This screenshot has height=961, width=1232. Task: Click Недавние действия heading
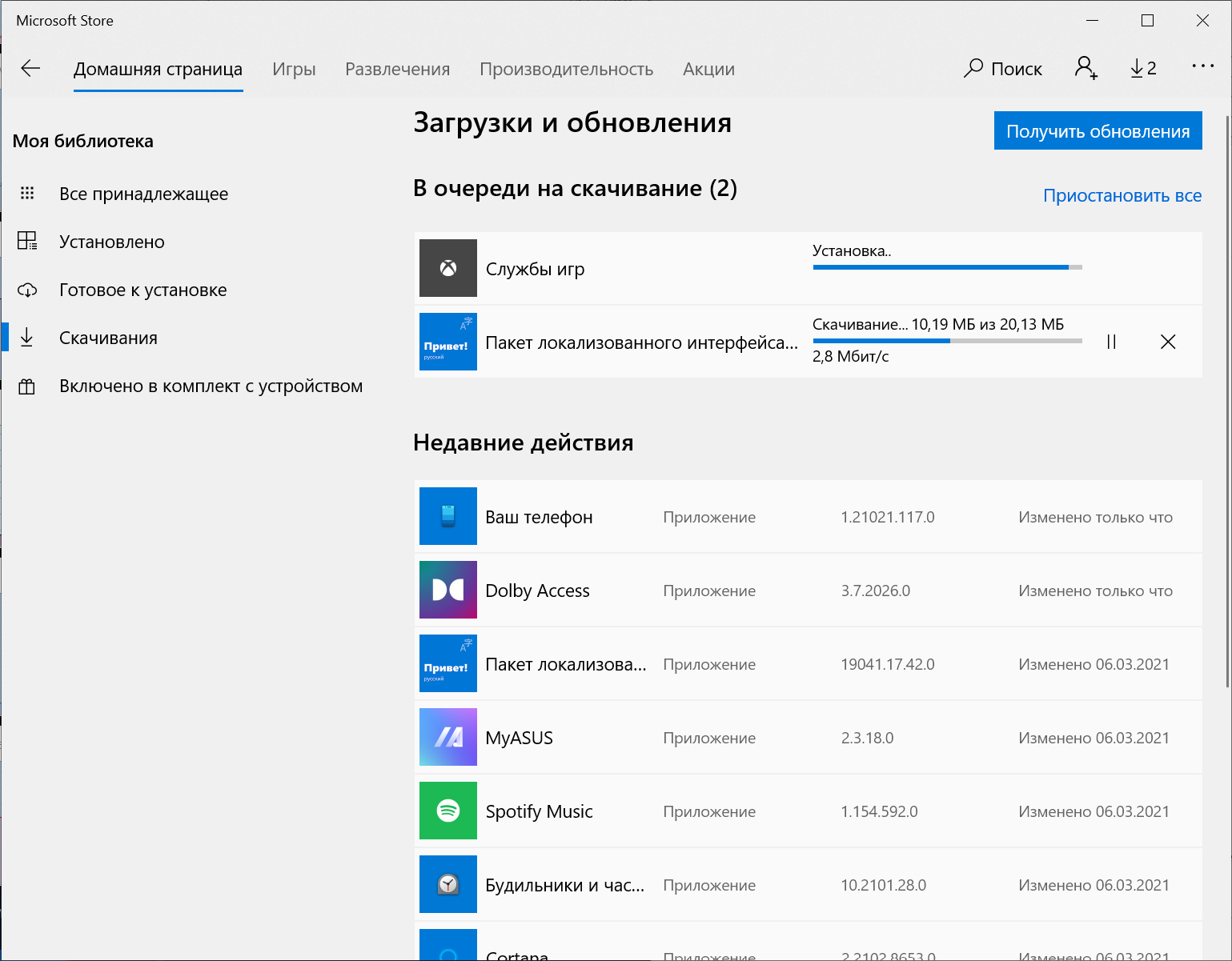pyautogui.click(x=523, y=442)
